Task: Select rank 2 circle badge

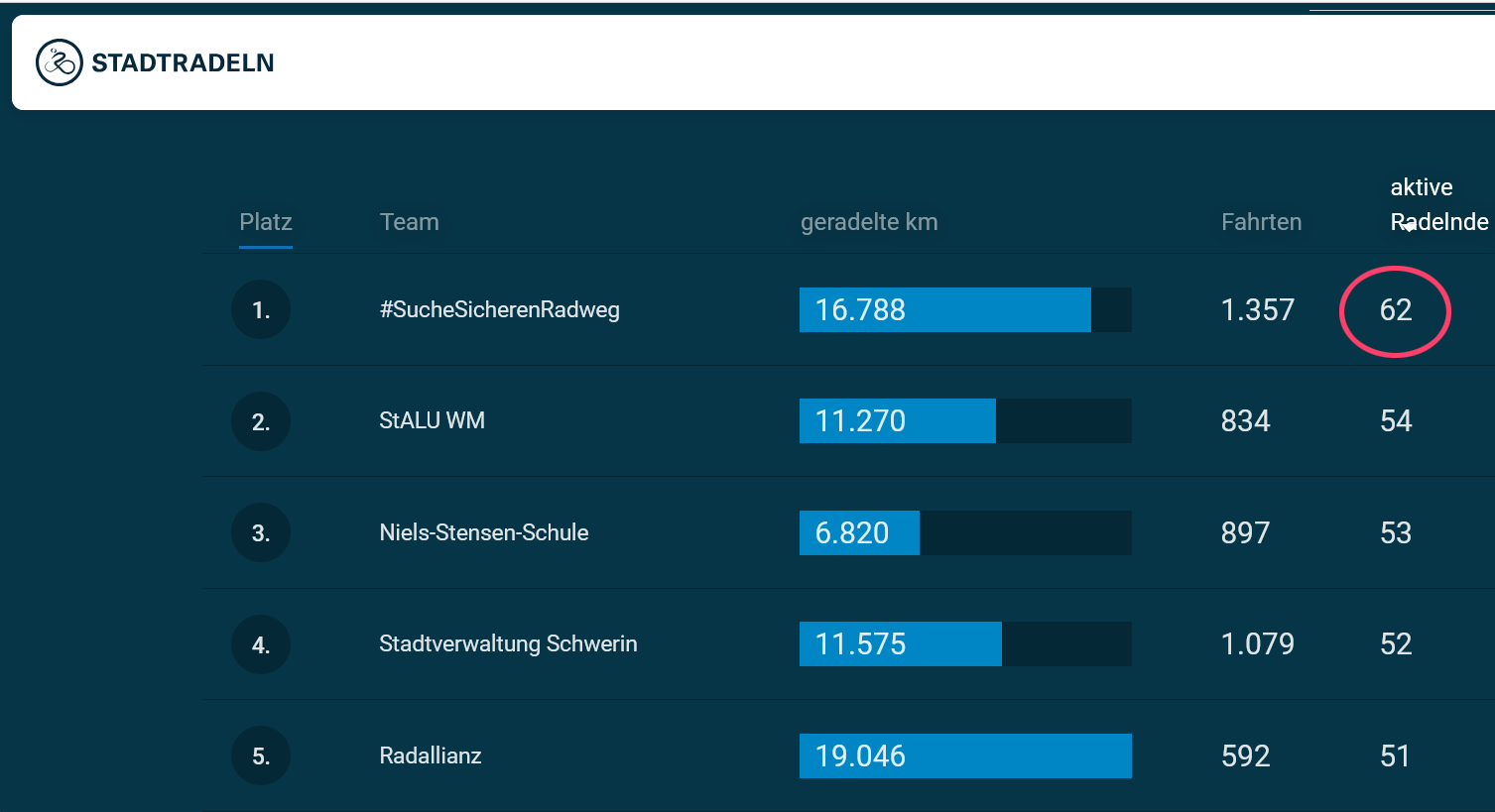Action: (261, 421)
